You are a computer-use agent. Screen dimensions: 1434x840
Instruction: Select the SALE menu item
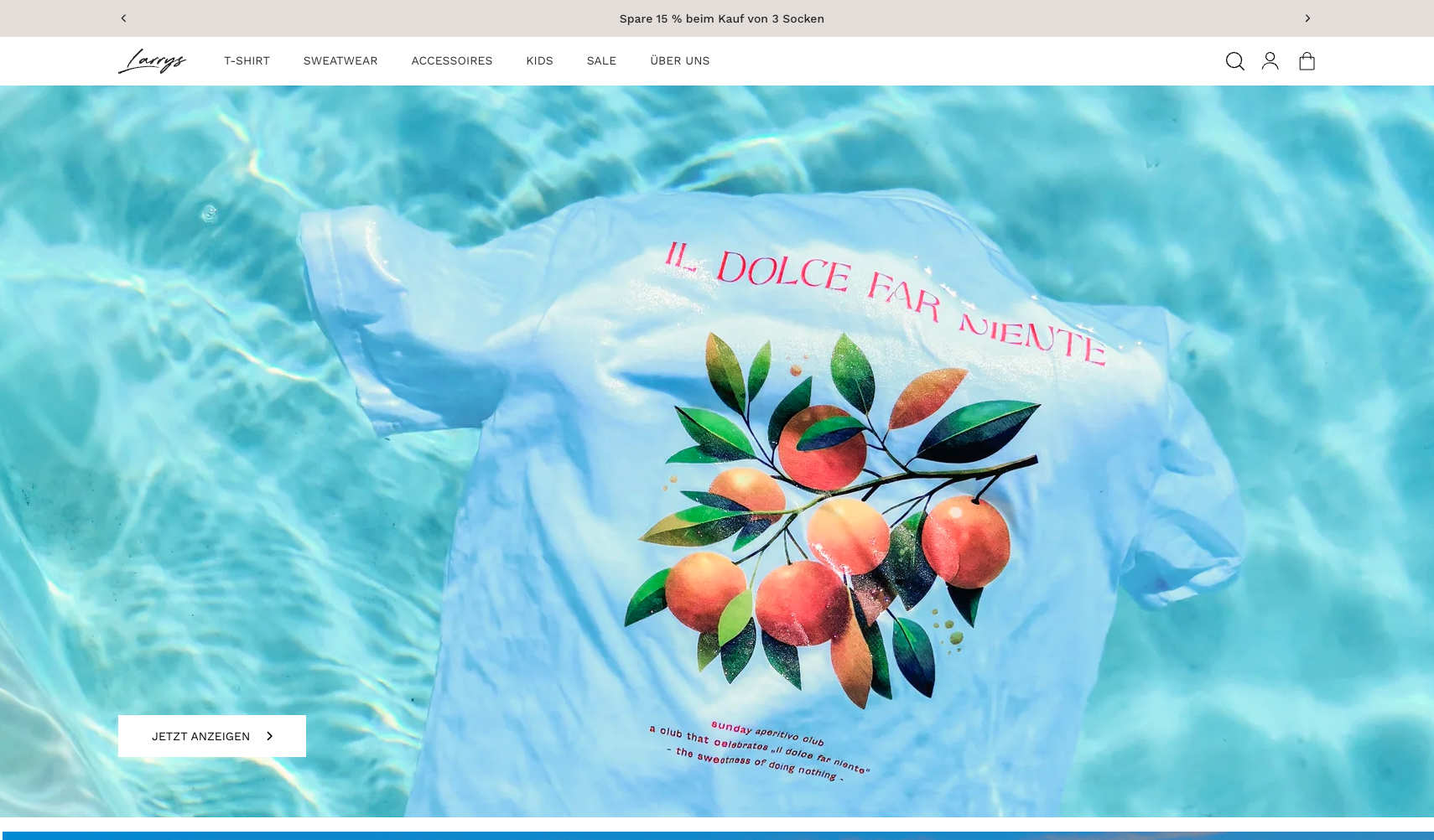tap(601, 61)
